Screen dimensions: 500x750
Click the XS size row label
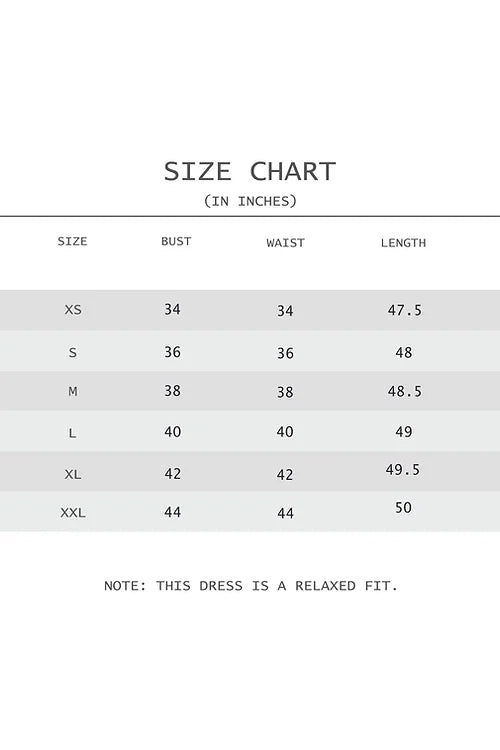pyautogui.click(x=73, y=310)
